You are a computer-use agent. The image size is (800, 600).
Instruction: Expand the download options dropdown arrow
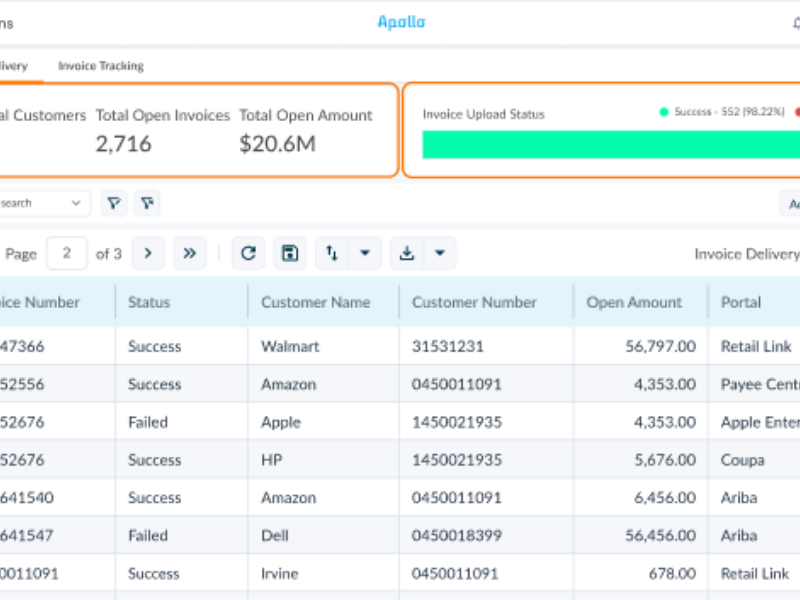[x=440, y=254]
